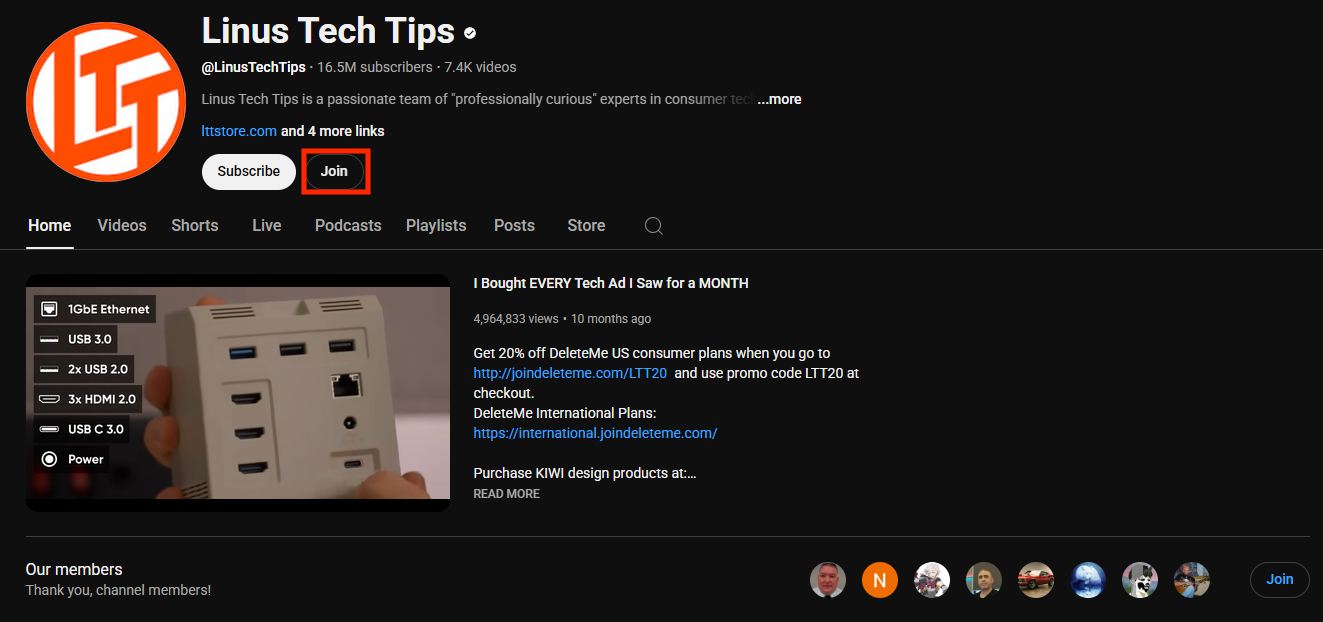This screenshot has height=622, width=1323.
Task: Click the last member avatar before Join
Action: click(1191, 579)
